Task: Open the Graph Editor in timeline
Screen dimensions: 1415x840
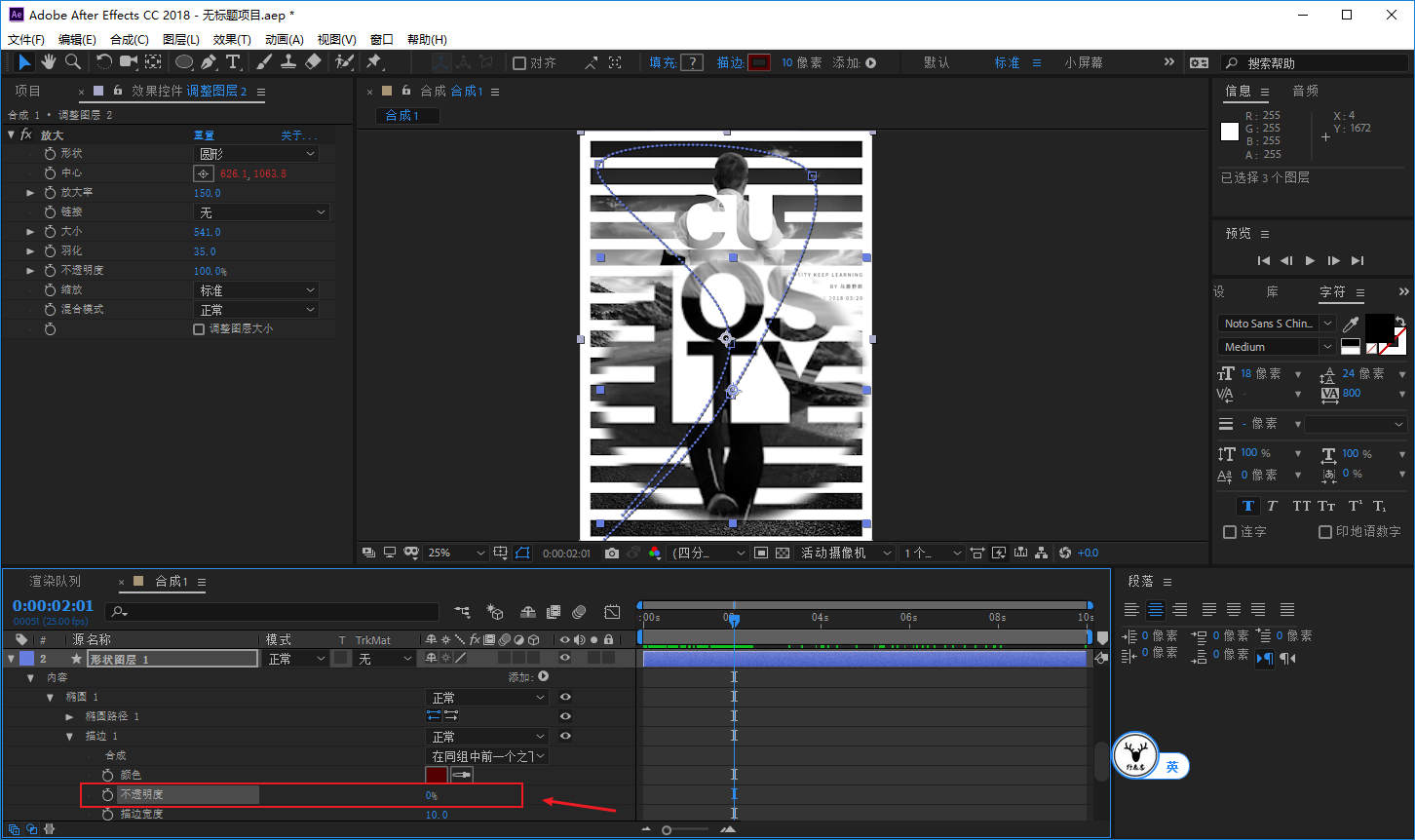Action: 612,612
